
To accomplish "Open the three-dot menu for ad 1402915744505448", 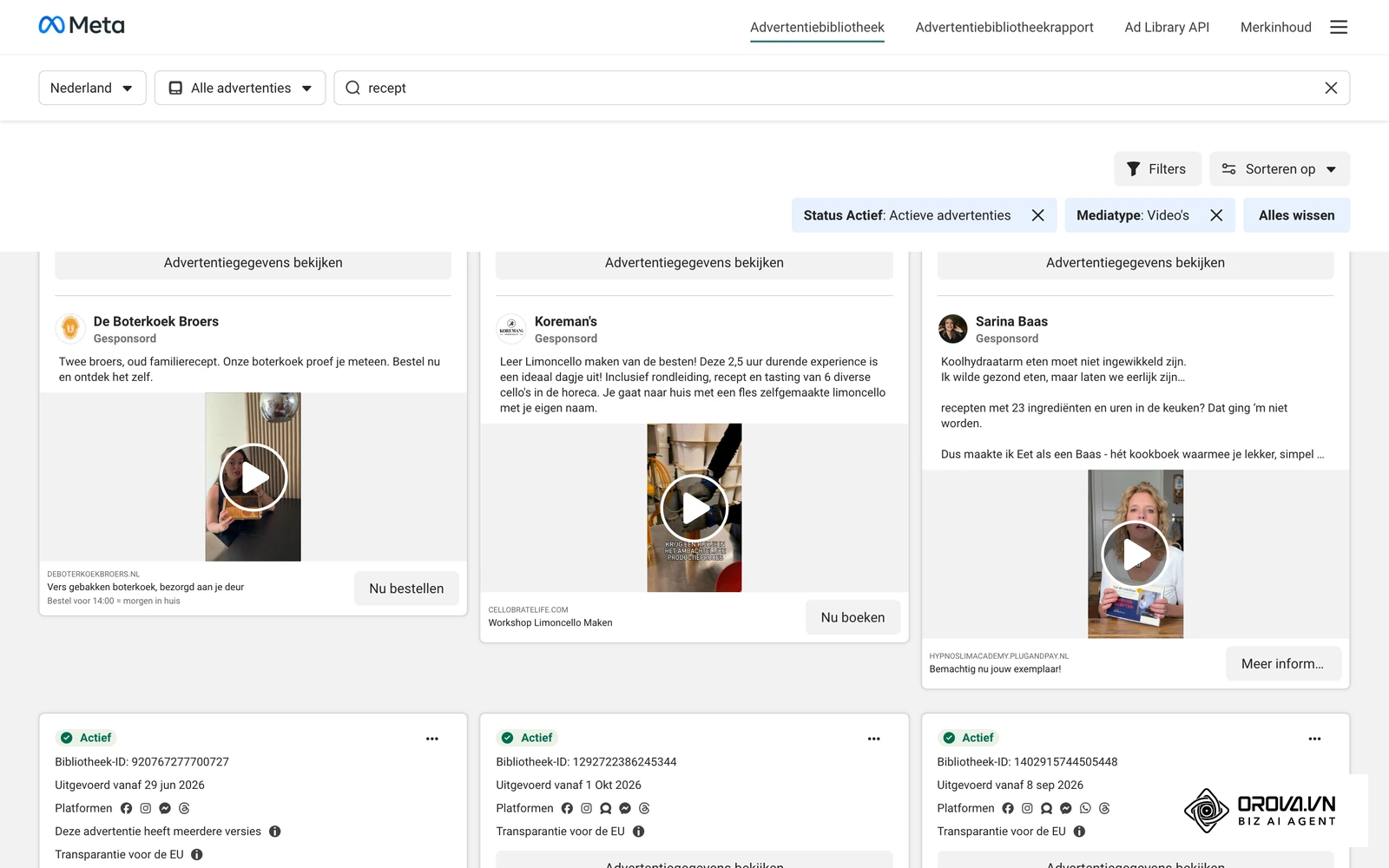I will point(1314,739).
